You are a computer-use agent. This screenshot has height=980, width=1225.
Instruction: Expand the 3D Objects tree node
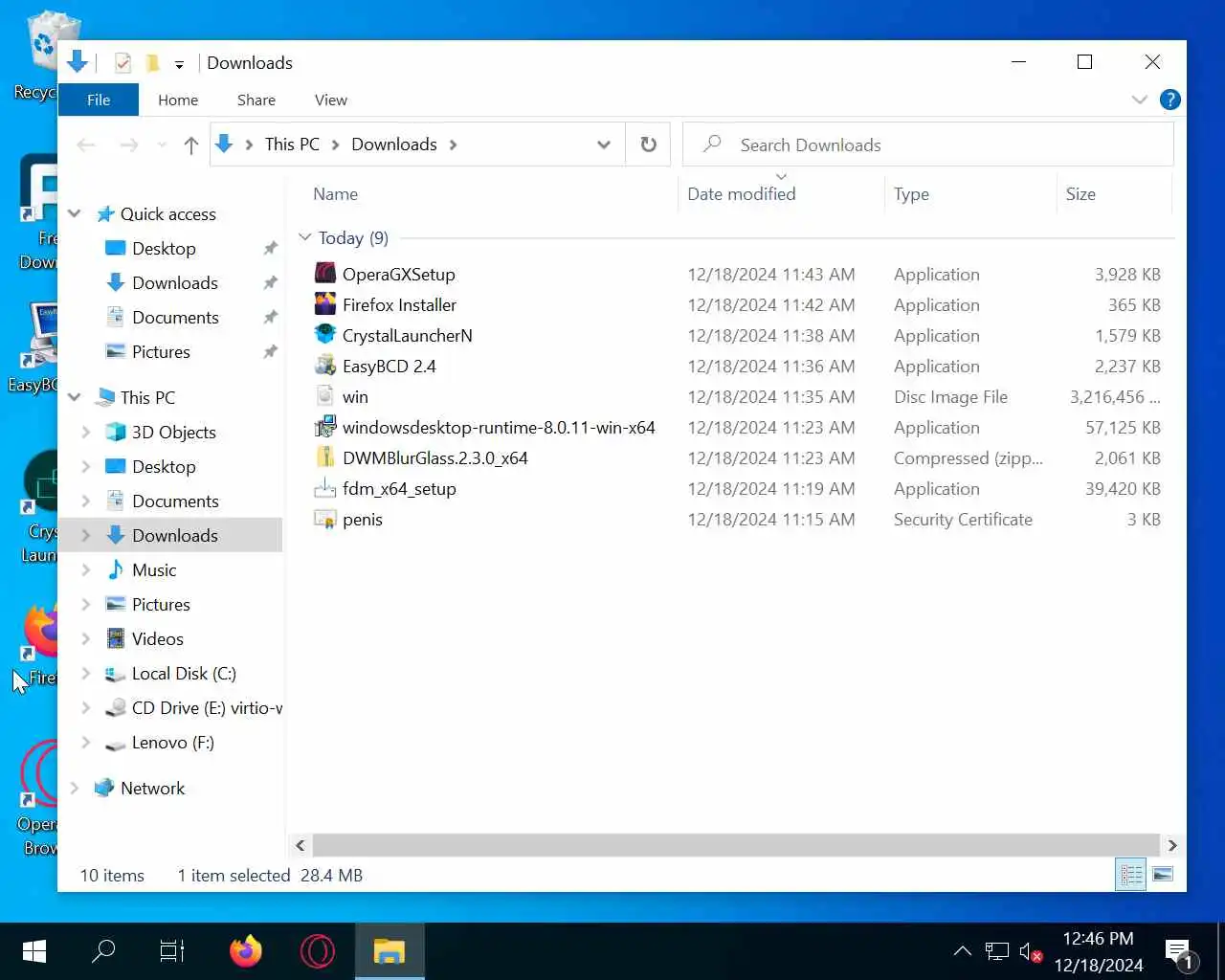pyautogui.click(x=86, y=433)
